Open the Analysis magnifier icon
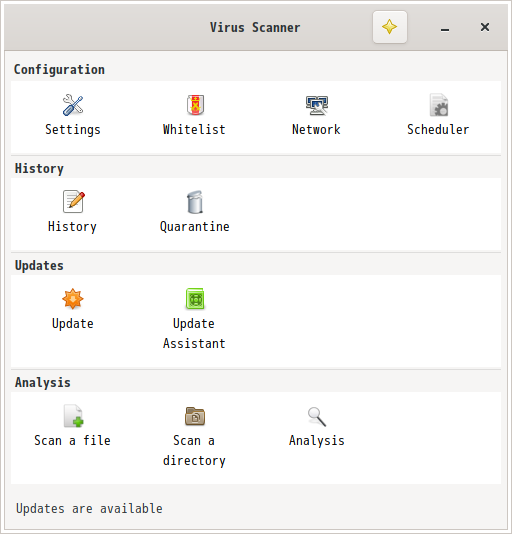 (317, 417)
